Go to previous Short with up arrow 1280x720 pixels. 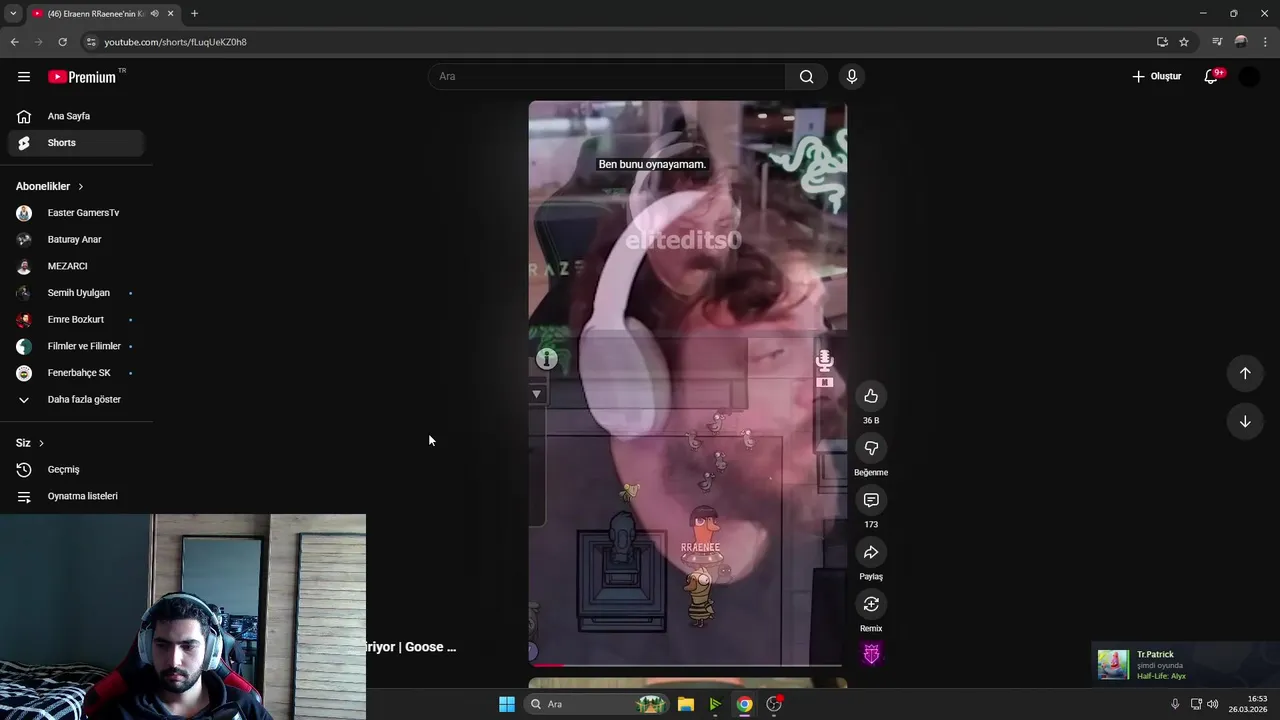coord(1245,373)
